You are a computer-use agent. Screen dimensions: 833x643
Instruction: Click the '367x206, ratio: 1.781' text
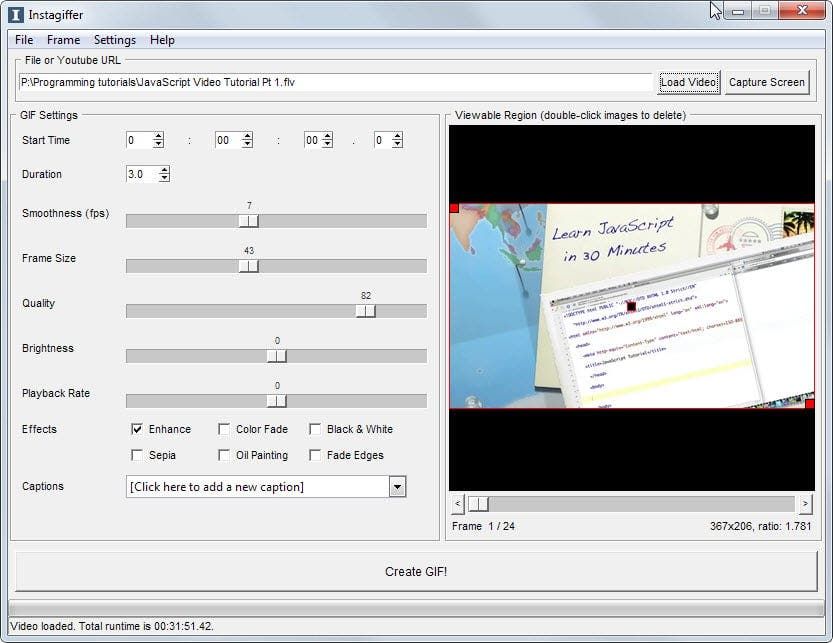pyautogui.click(x=761, y=526)
